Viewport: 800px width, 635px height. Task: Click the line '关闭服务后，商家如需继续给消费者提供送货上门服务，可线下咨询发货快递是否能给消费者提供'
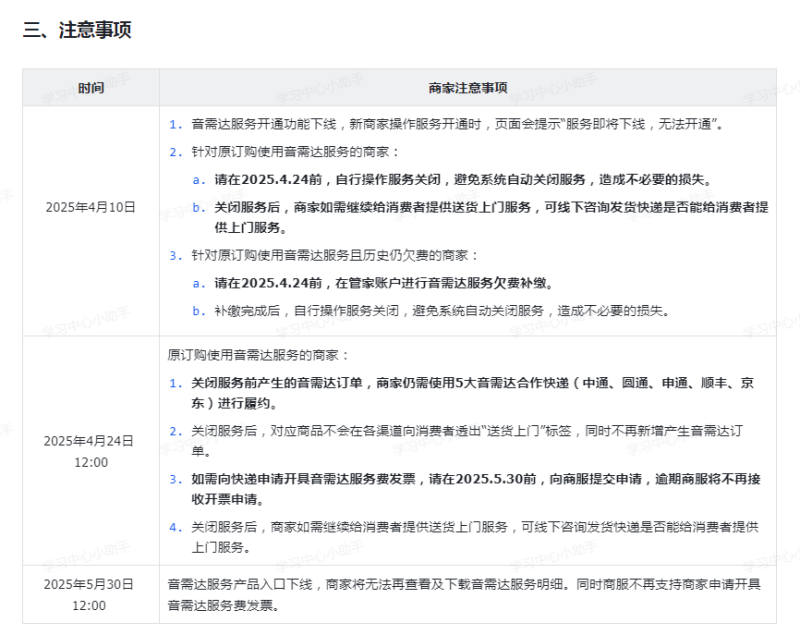[x=475, y=527]
